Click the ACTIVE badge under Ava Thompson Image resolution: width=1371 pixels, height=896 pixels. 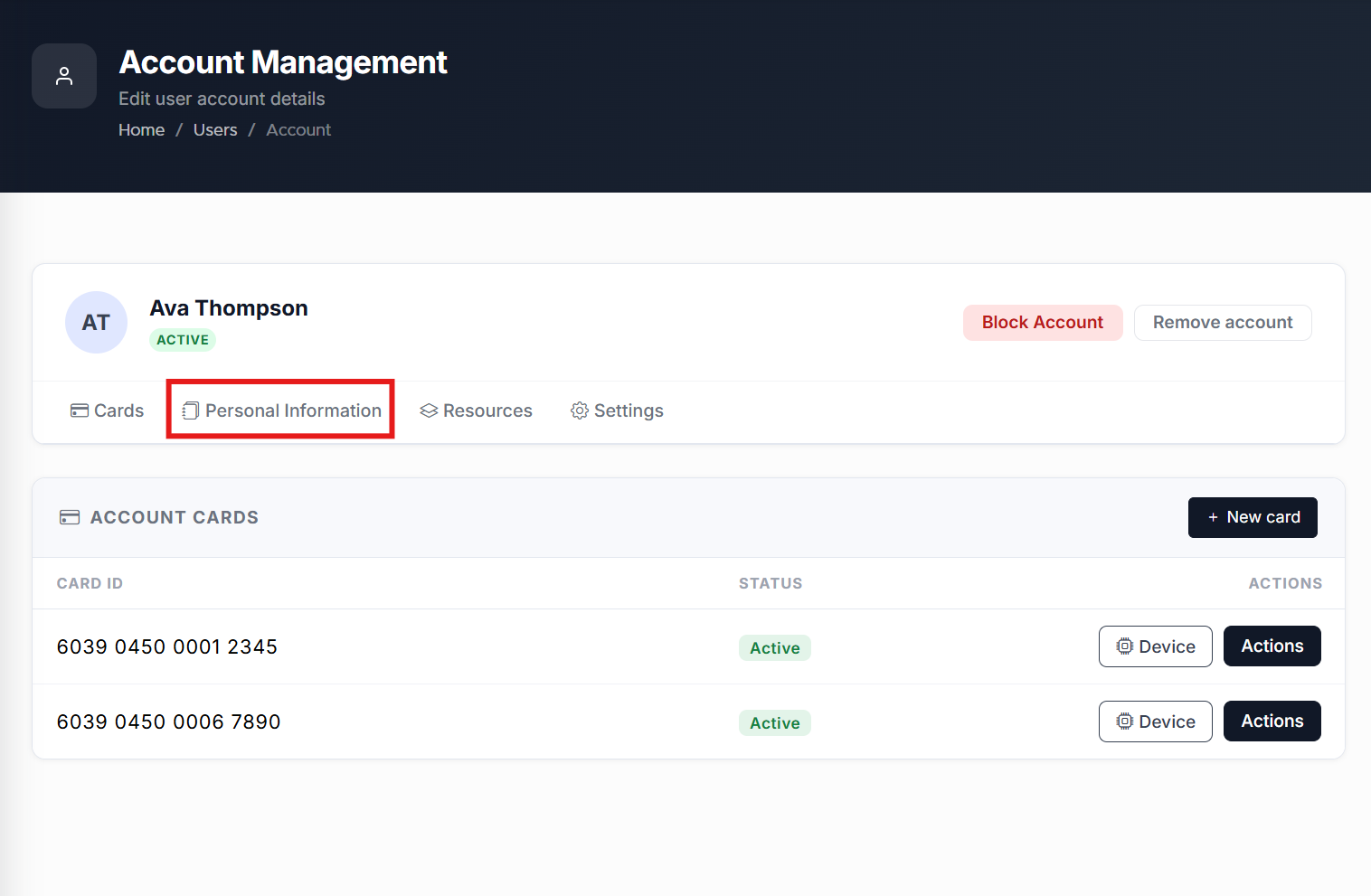click(x=183, y=340)
